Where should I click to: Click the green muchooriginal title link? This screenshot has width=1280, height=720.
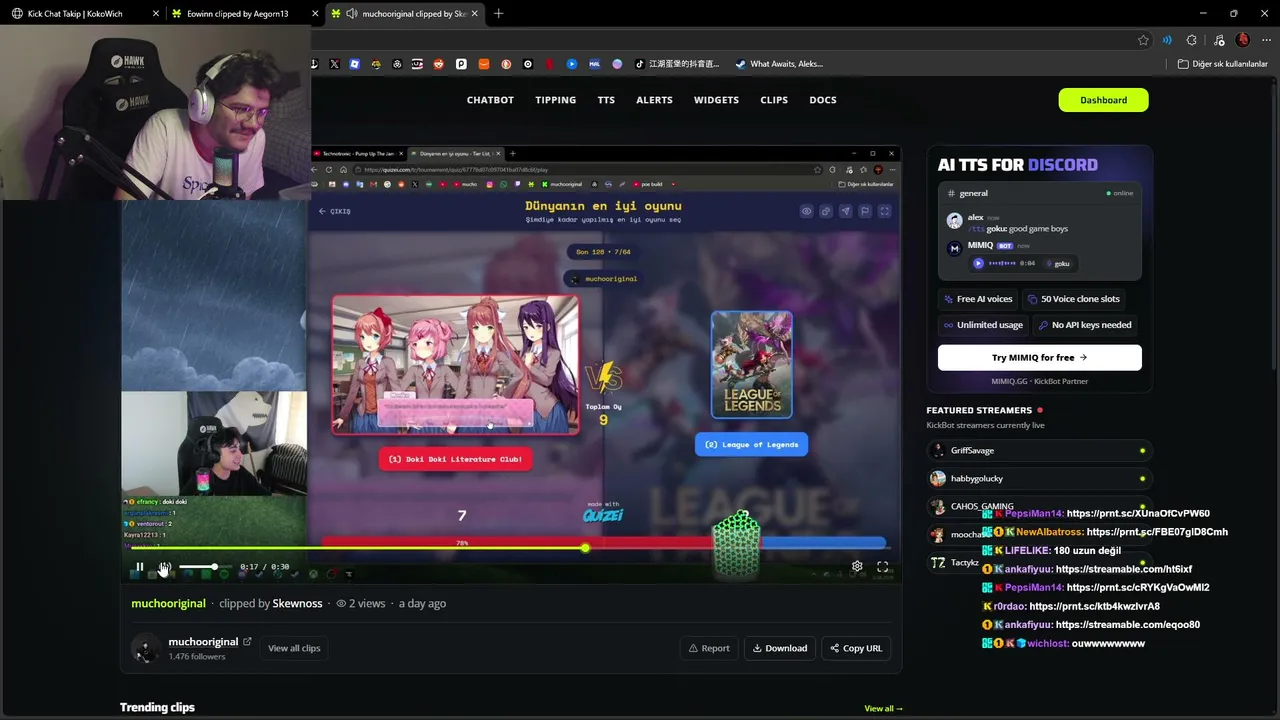pyautogui.click(x=168, y=603)
